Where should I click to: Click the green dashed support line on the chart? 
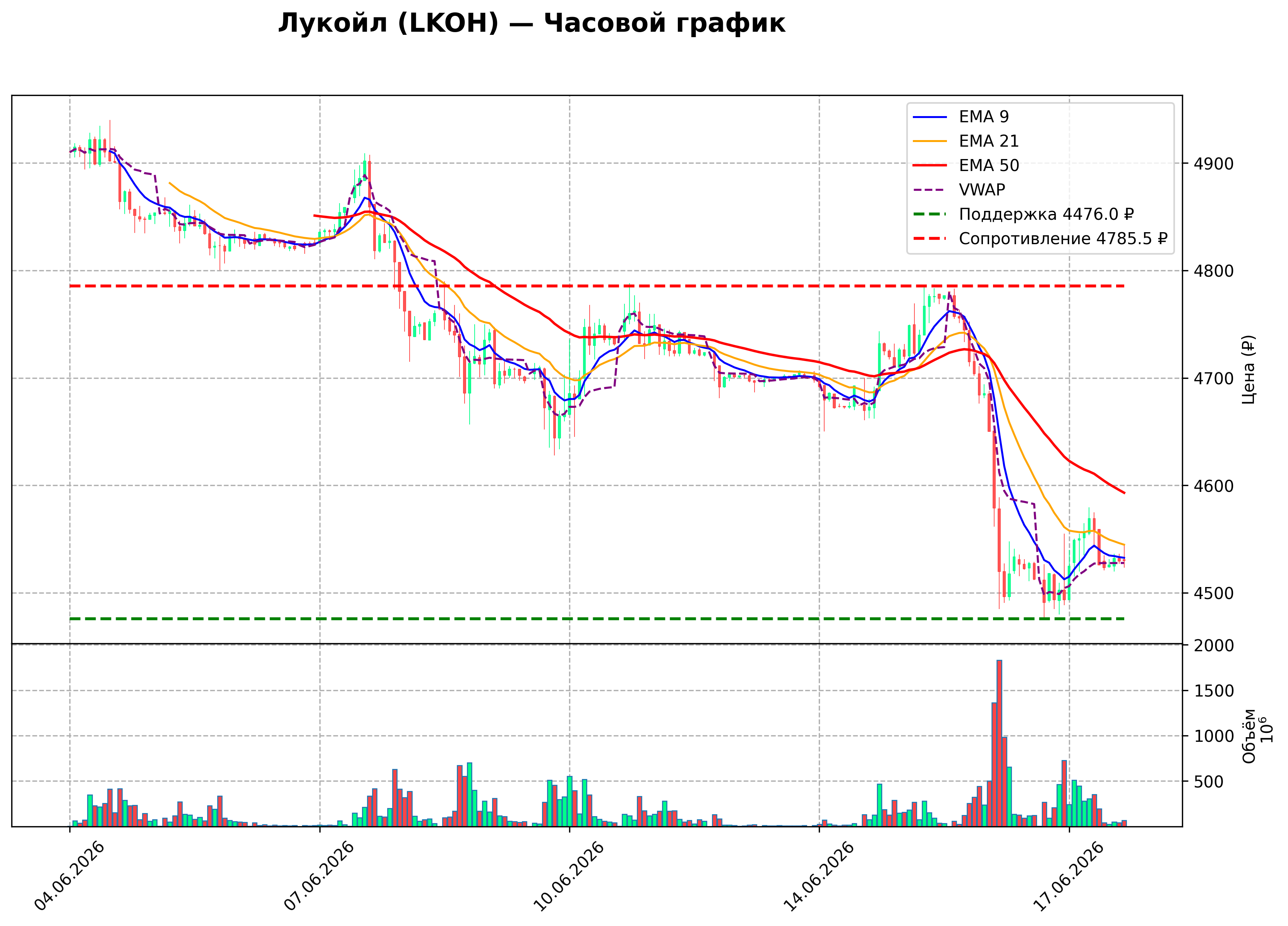pos(597,619)
